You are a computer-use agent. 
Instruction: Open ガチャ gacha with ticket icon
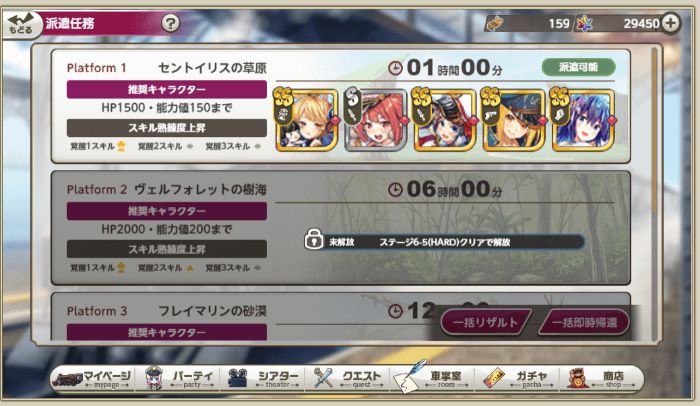click(517, 379)
